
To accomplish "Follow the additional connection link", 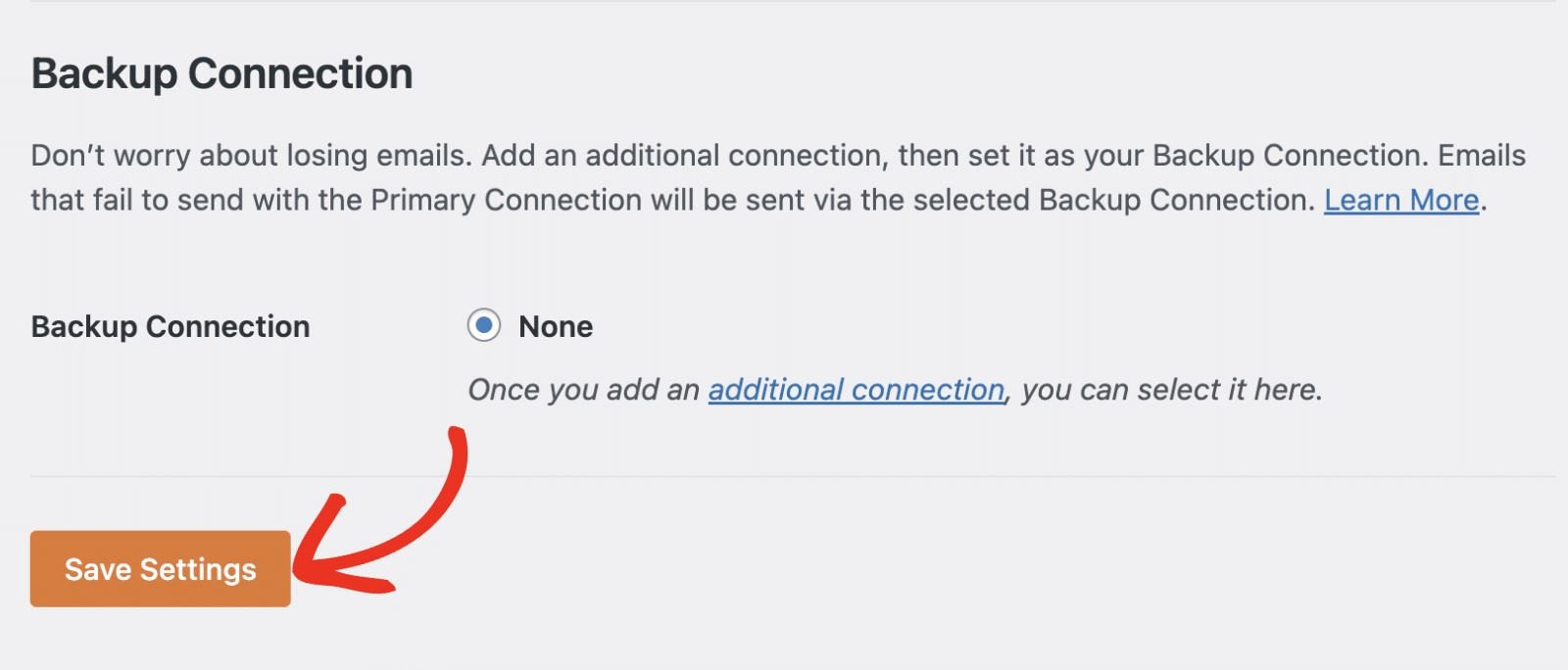I will 856,390.
